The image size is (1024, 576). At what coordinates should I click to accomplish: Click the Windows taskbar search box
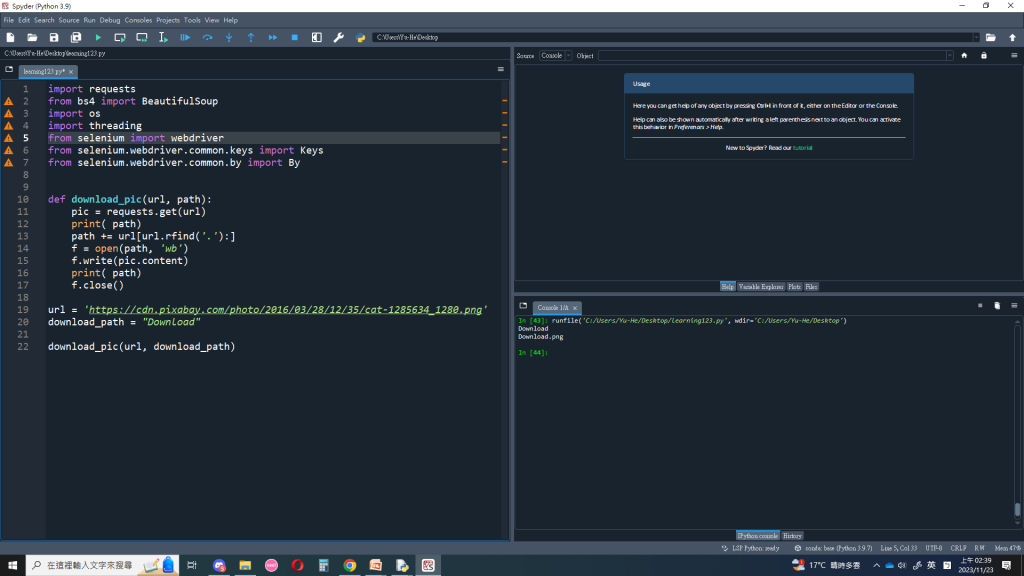[x=90, y=565]
